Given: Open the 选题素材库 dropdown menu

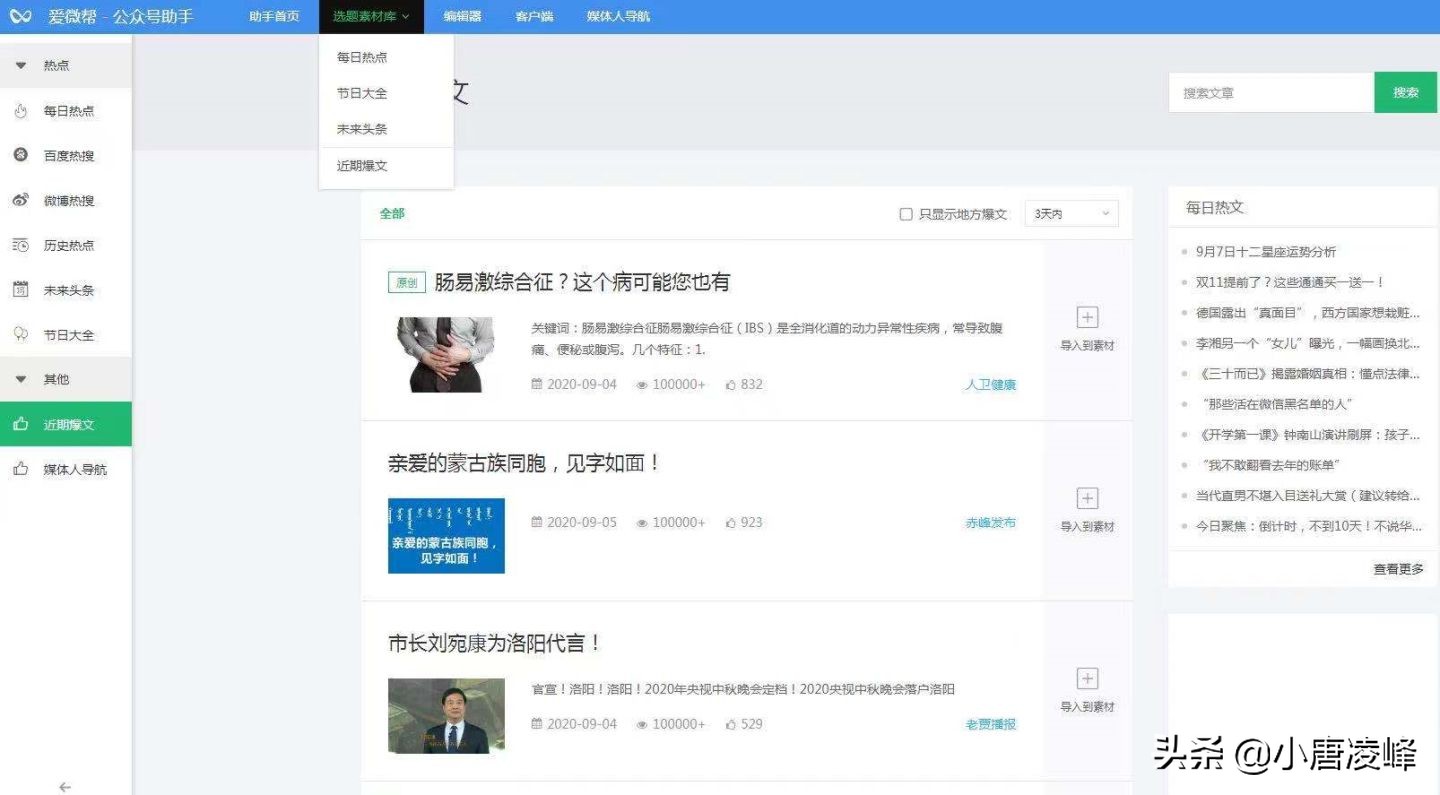Looking at the screenshot, I should click(x=368, y=16).
